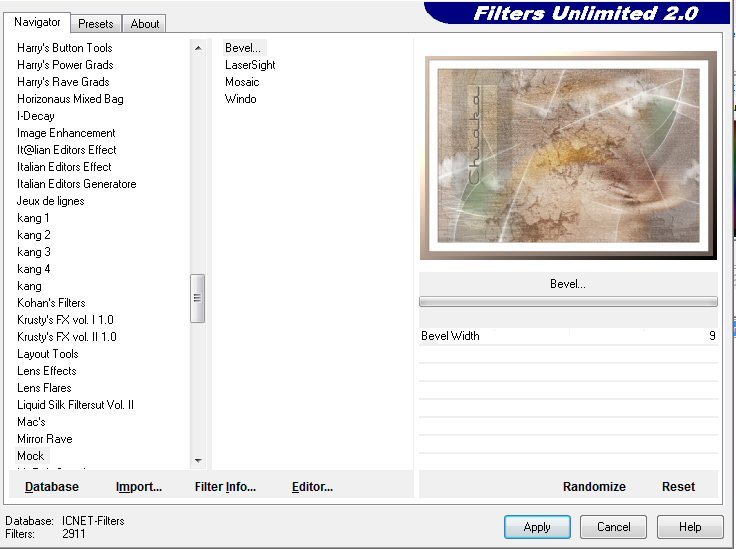Choose the Mosaic filter
This screenshot has width=736, height=549.
[x=242, y=82]
